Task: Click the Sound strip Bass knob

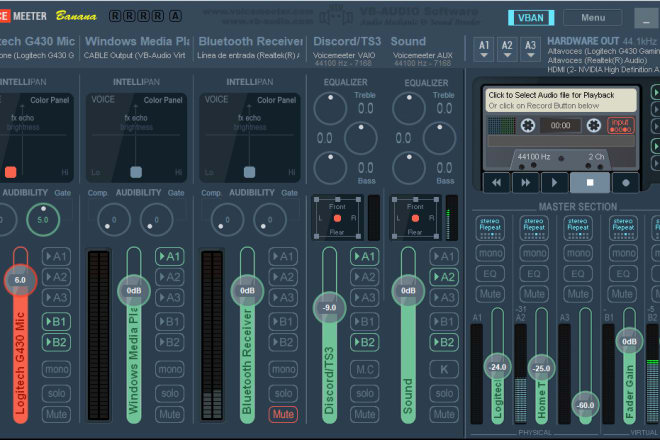Action: pyautogui.click(x=409, y=168)
